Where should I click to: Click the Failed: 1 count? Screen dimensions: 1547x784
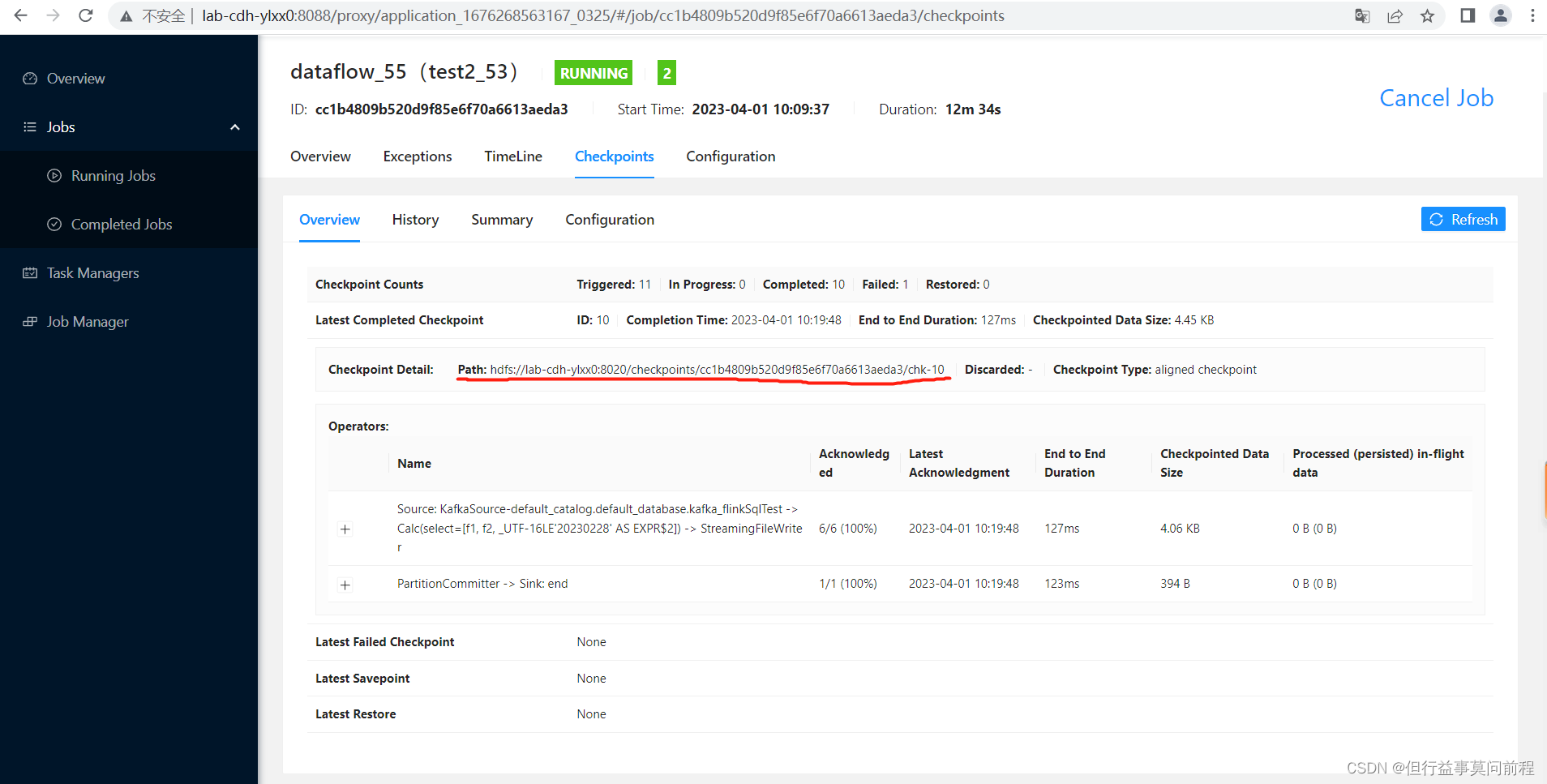point(885,285)
